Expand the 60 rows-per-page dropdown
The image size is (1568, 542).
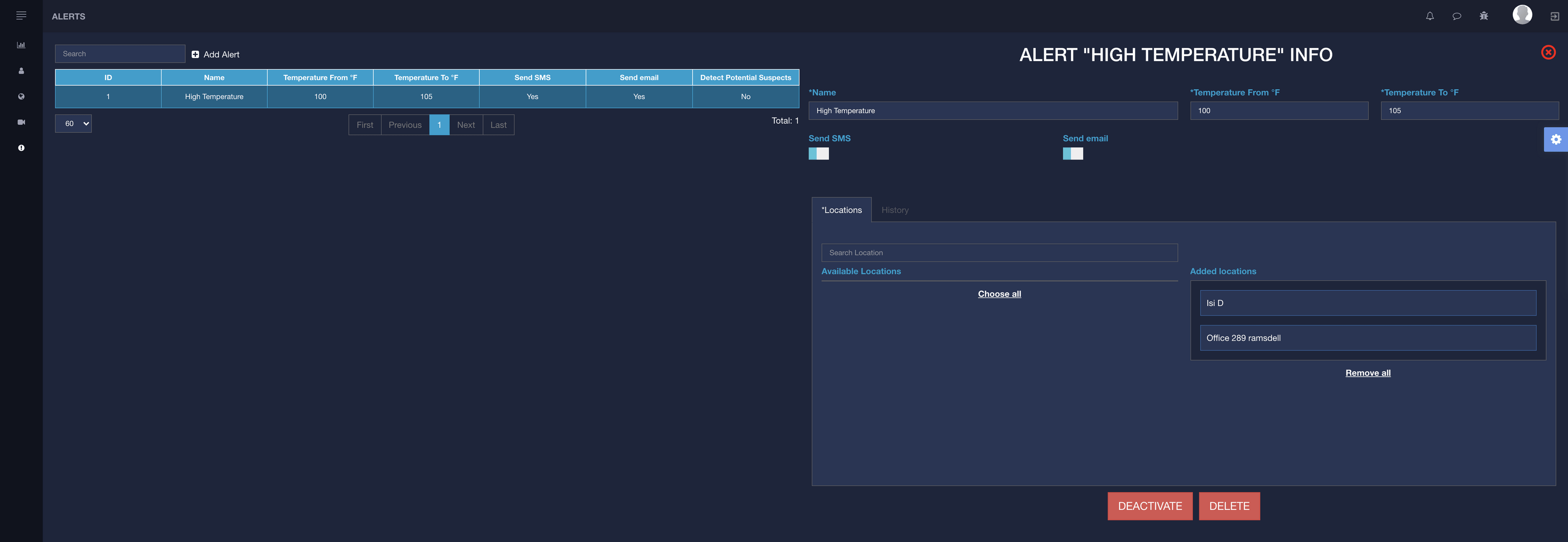pos(73,124)
